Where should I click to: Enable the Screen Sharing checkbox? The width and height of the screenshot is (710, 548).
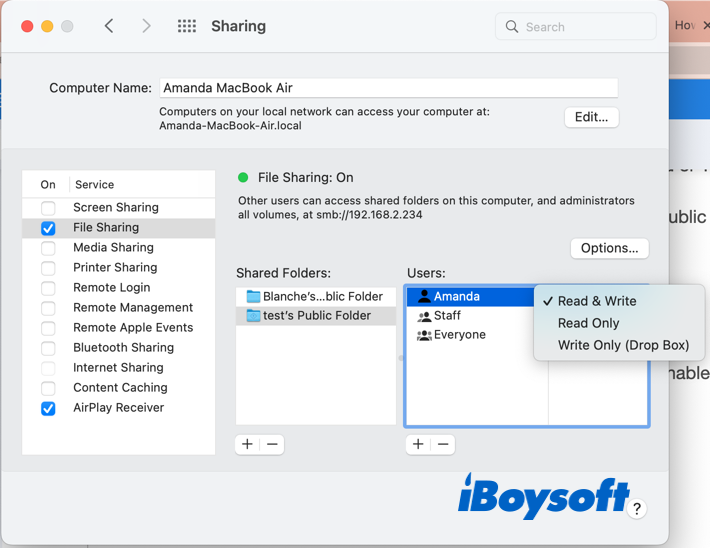[x=48, y=208]
